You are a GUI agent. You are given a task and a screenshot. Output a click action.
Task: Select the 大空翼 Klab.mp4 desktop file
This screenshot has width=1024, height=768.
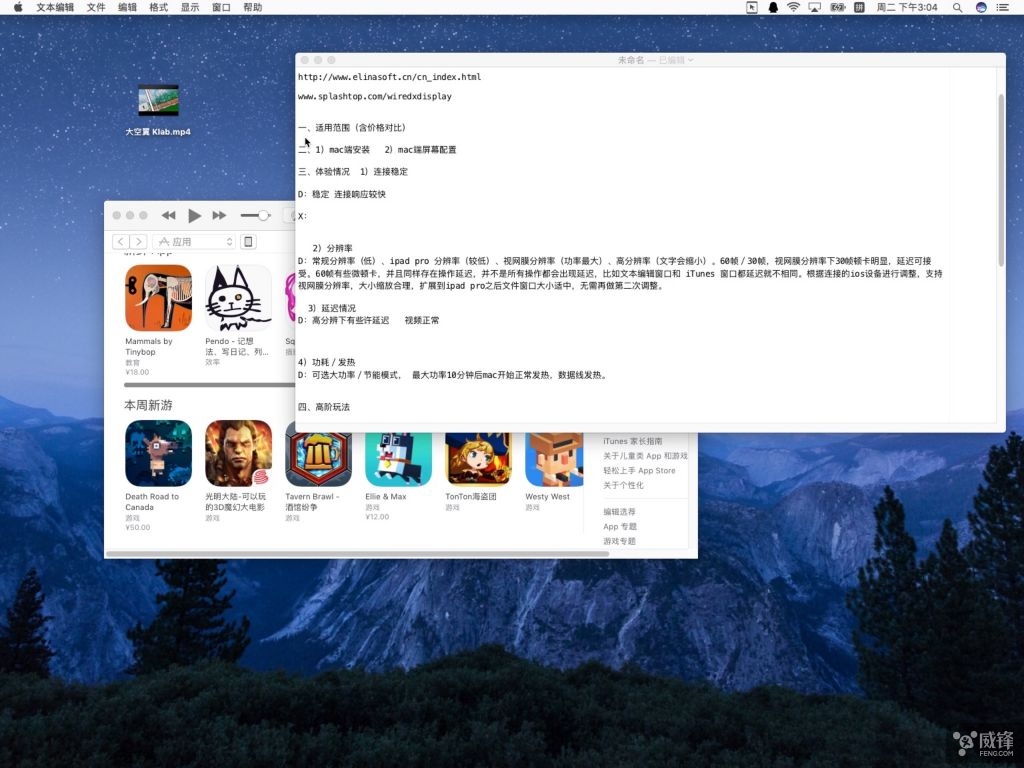click(x=158, y=110)
